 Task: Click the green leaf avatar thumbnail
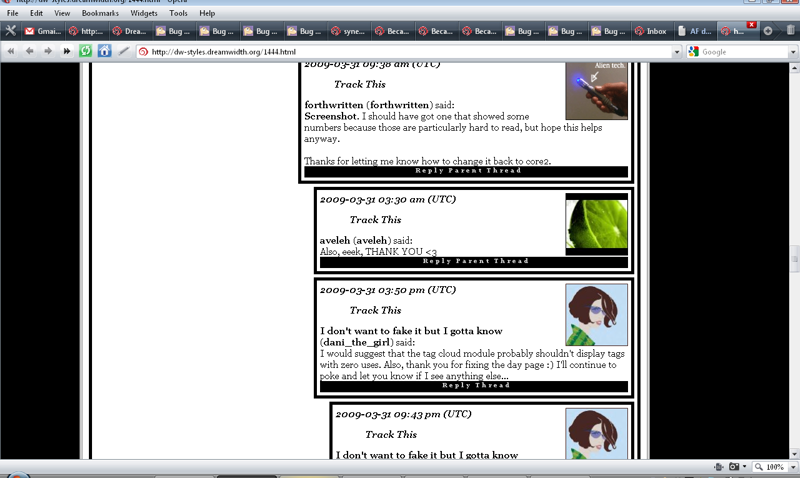click(x=596, y=221)
